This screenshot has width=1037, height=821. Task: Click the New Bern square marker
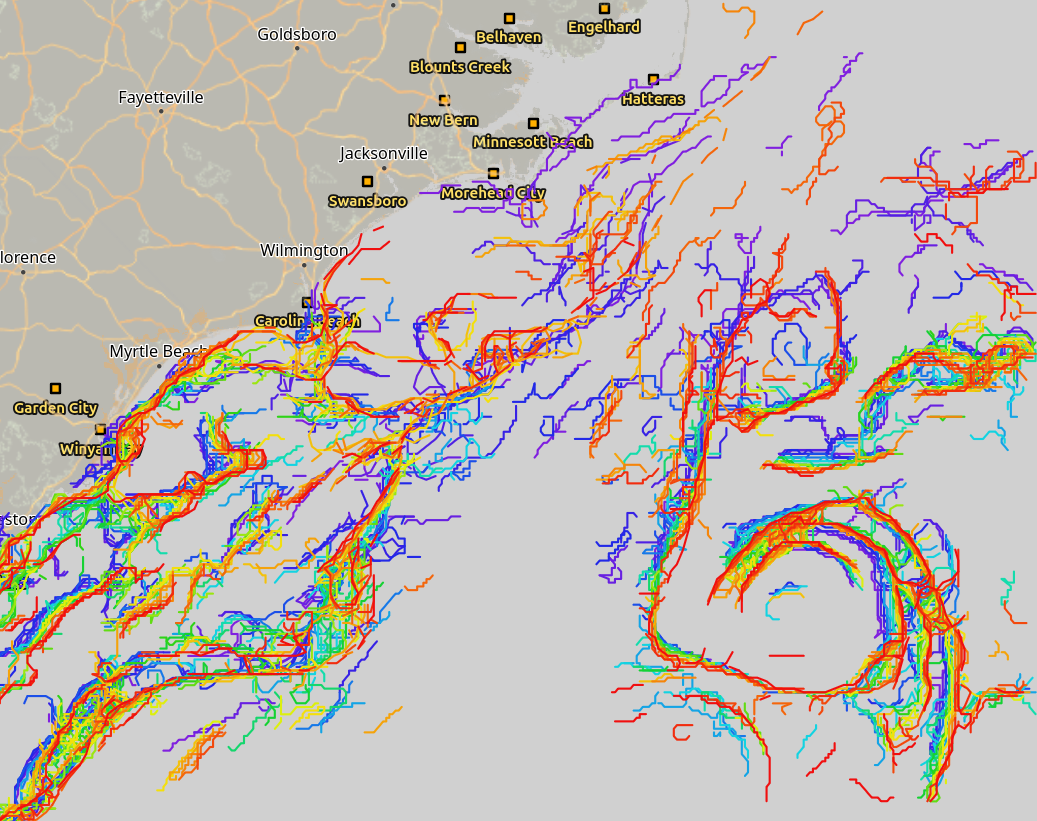pyautogui.click(x=444, y=101)
